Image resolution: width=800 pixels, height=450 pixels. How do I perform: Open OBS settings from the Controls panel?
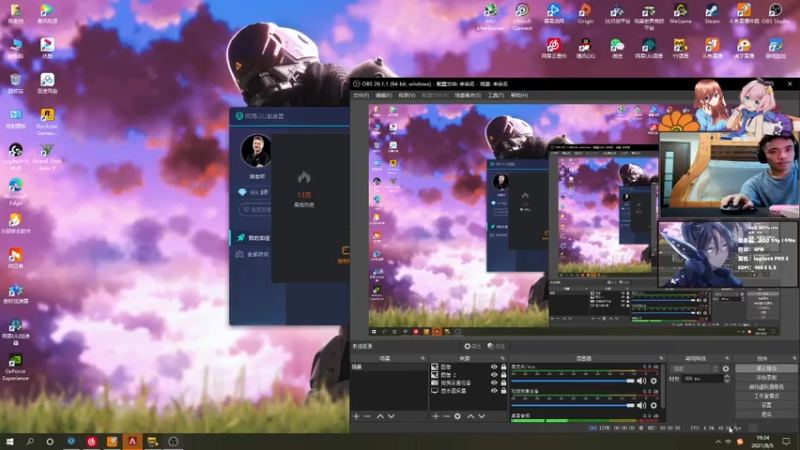coord(766,405)
